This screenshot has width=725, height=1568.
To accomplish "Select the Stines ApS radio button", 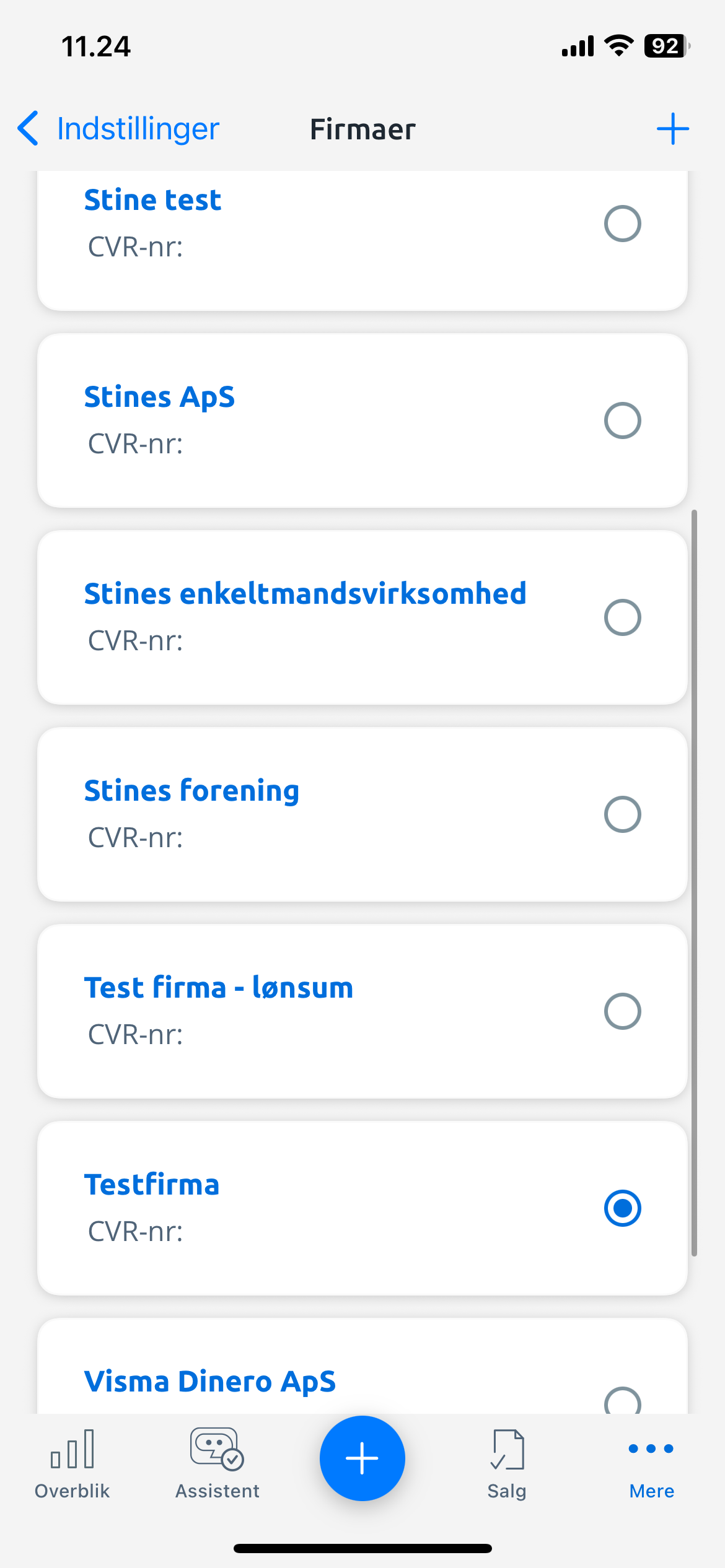I will click(622, 420).
